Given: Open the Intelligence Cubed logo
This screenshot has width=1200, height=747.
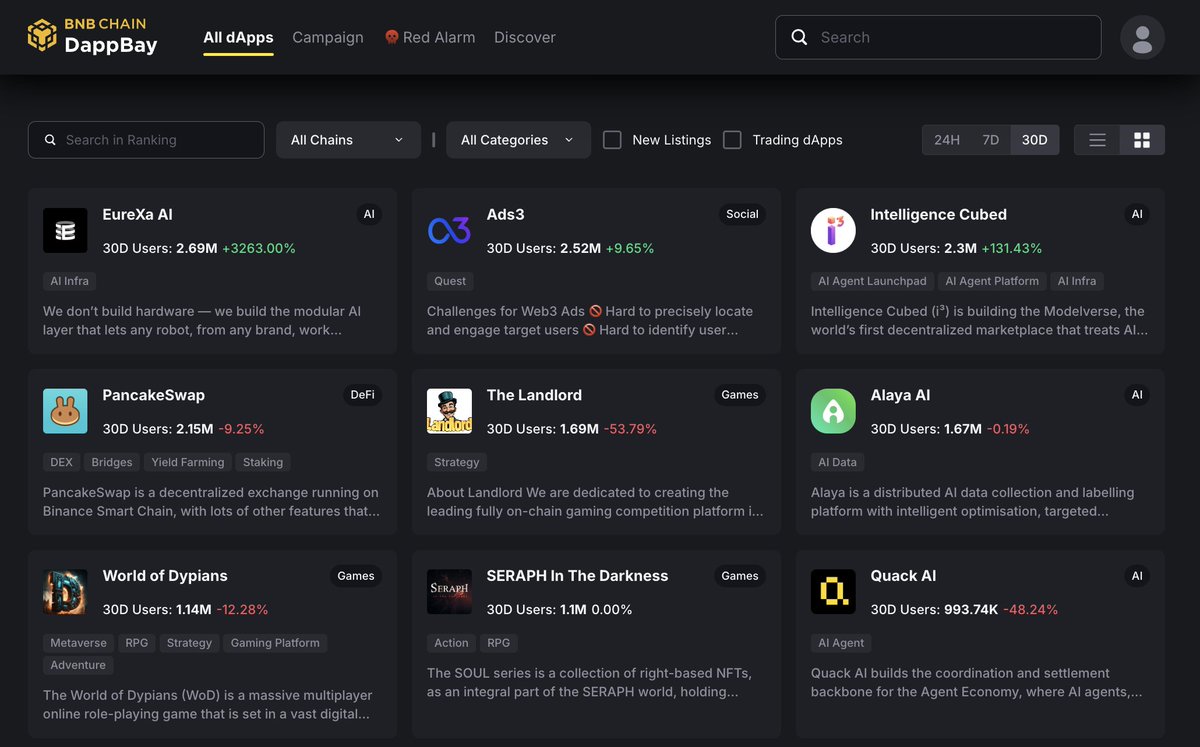Looking at the screenshot, I should pyautogui.click(x=833, y=230).
